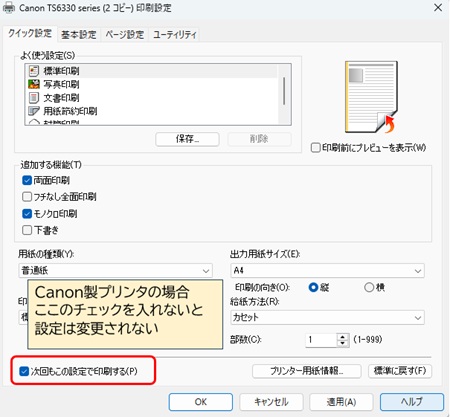Select 用紙節約印刷 in the settings list
The width and height of the screenshot is (450, 417).
152,111
